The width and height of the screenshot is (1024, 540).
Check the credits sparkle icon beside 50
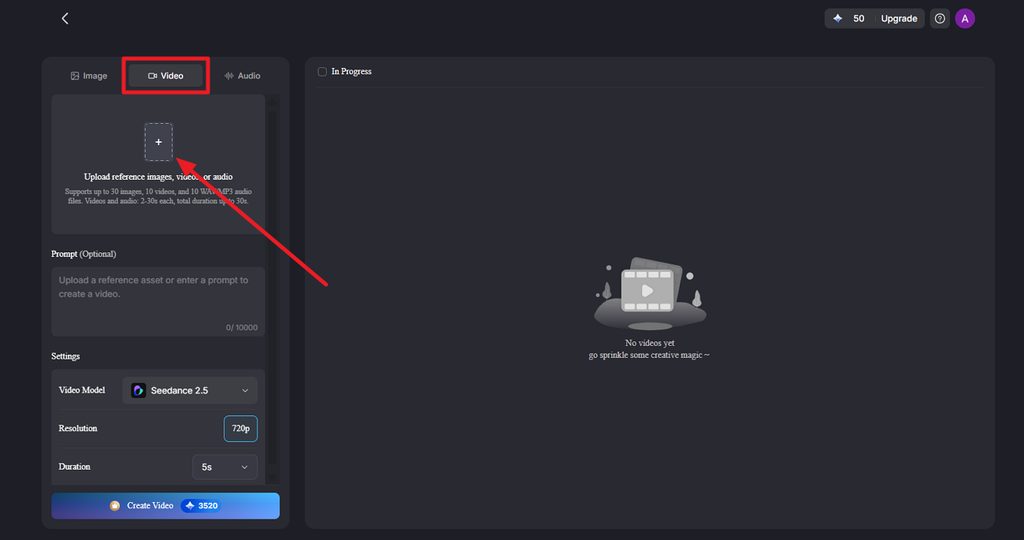(838, 18)
